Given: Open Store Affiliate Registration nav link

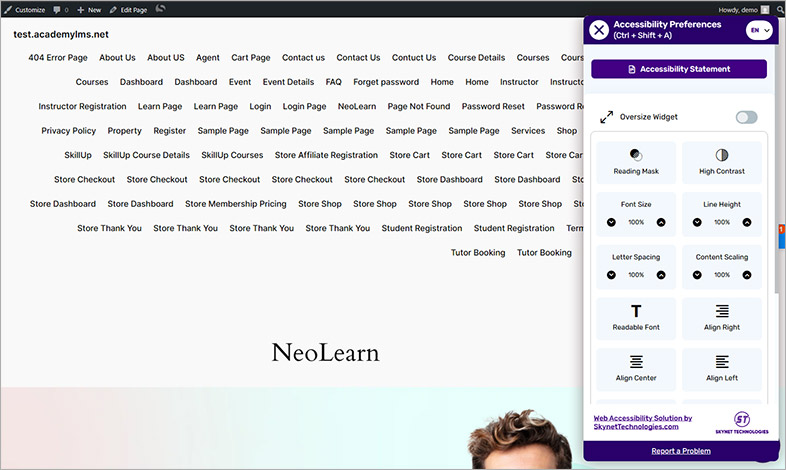Looking at the screenshot, I should tap(326, 155).
